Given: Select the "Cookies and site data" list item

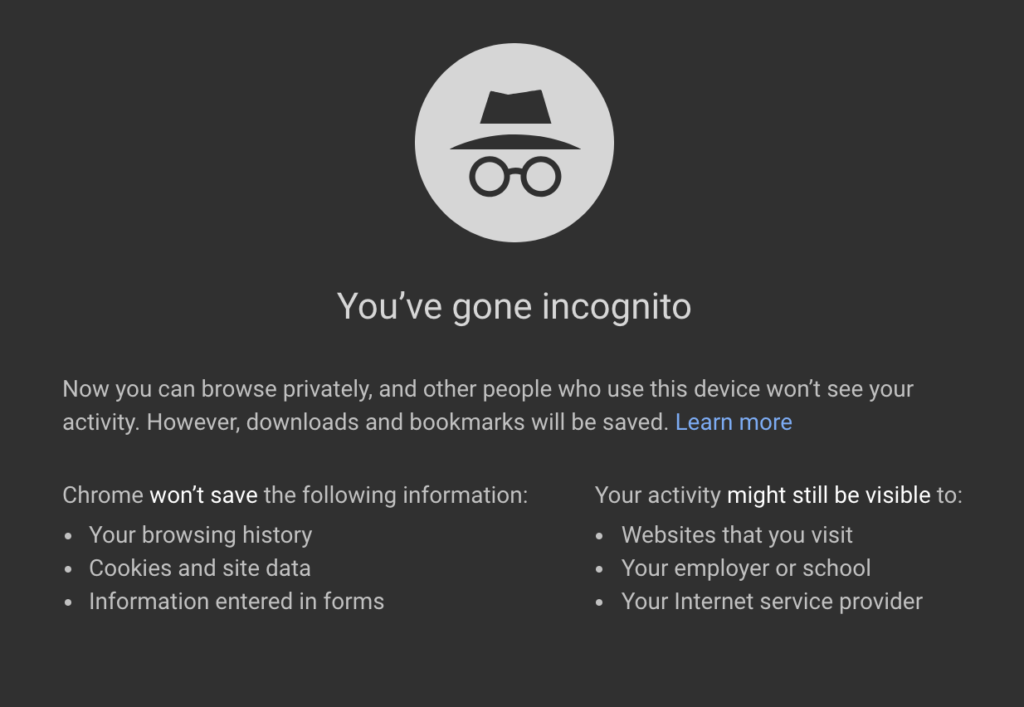Looking at the screenshot, I should [x=200, y=568].
